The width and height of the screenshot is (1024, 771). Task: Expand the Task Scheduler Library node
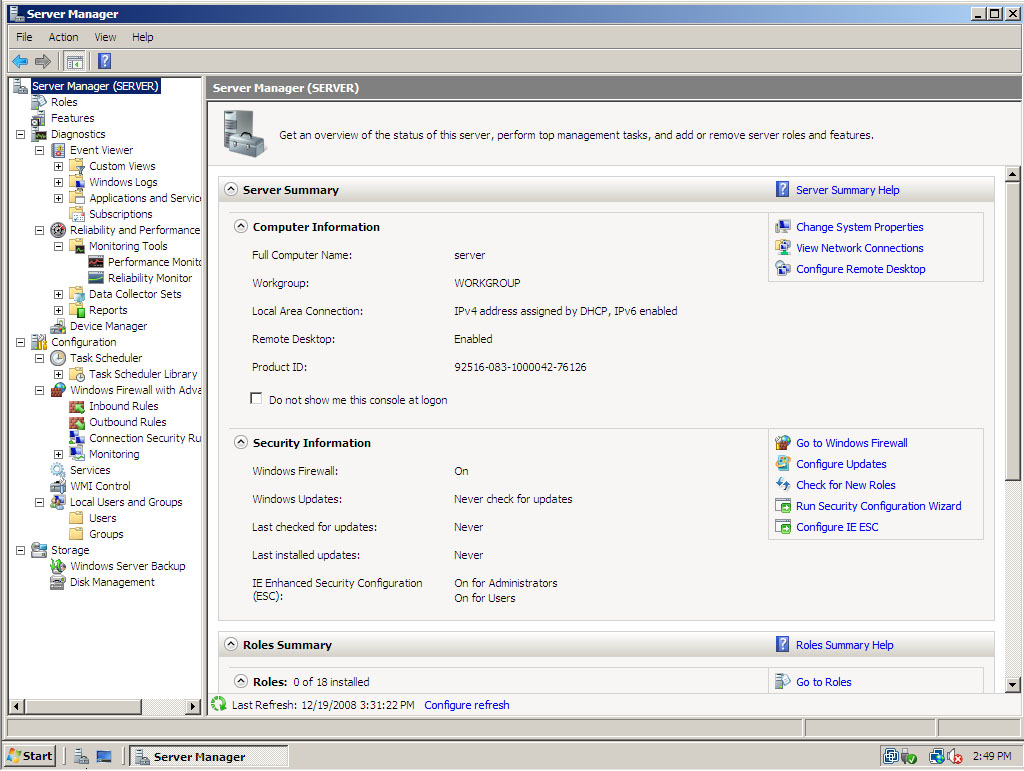pyautogui.click(x=58, y=374)
